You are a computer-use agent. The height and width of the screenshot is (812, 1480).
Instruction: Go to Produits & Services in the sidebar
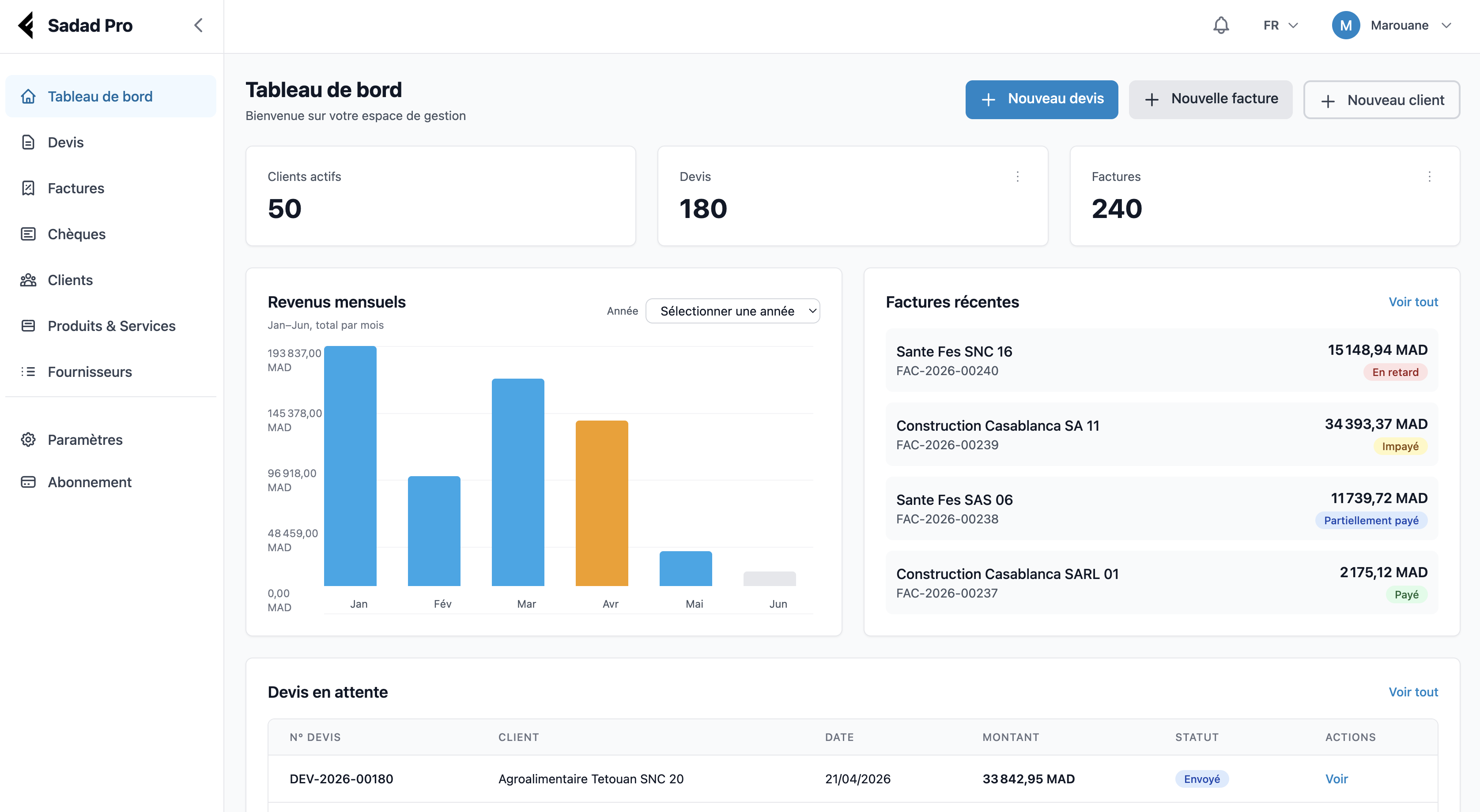coord(111,326)
